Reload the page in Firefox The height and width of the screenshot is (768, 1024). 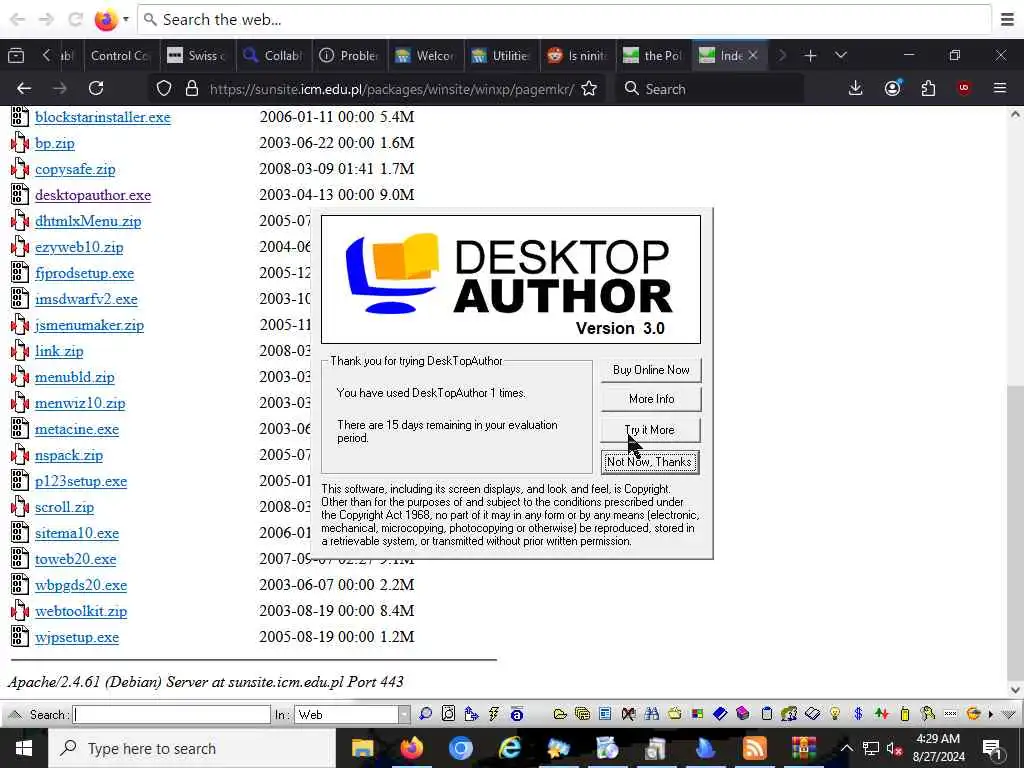(x=96, y=88)
